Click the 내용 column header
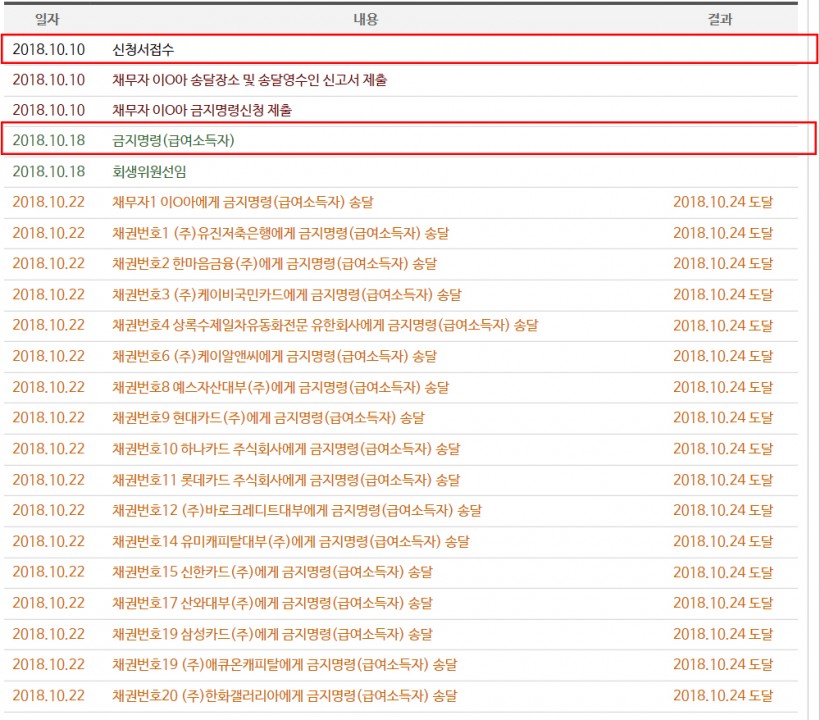The image size is (820, 720). tap(366, 19)
